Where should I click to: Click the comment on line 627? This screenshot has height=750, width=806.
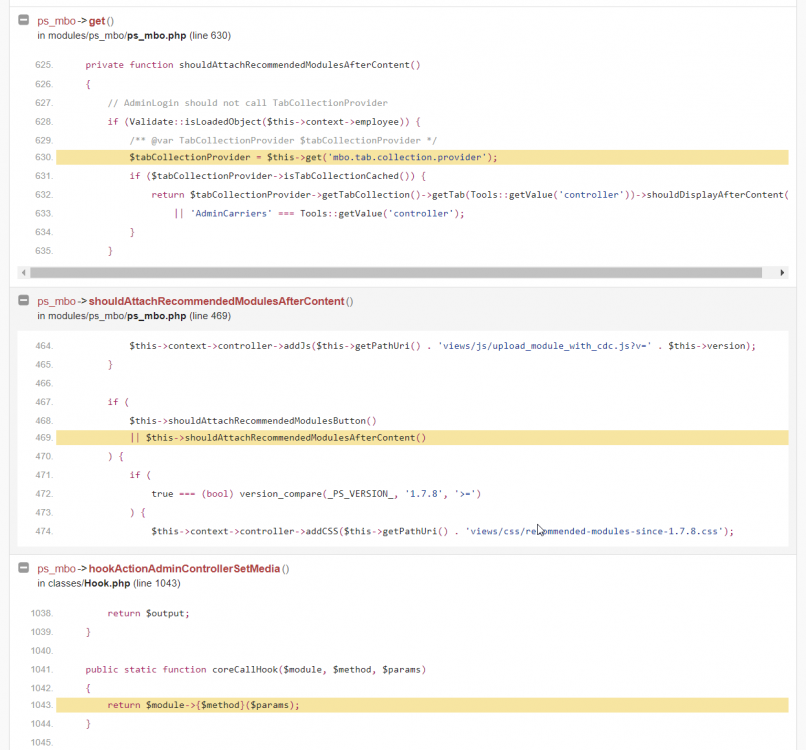248,103
